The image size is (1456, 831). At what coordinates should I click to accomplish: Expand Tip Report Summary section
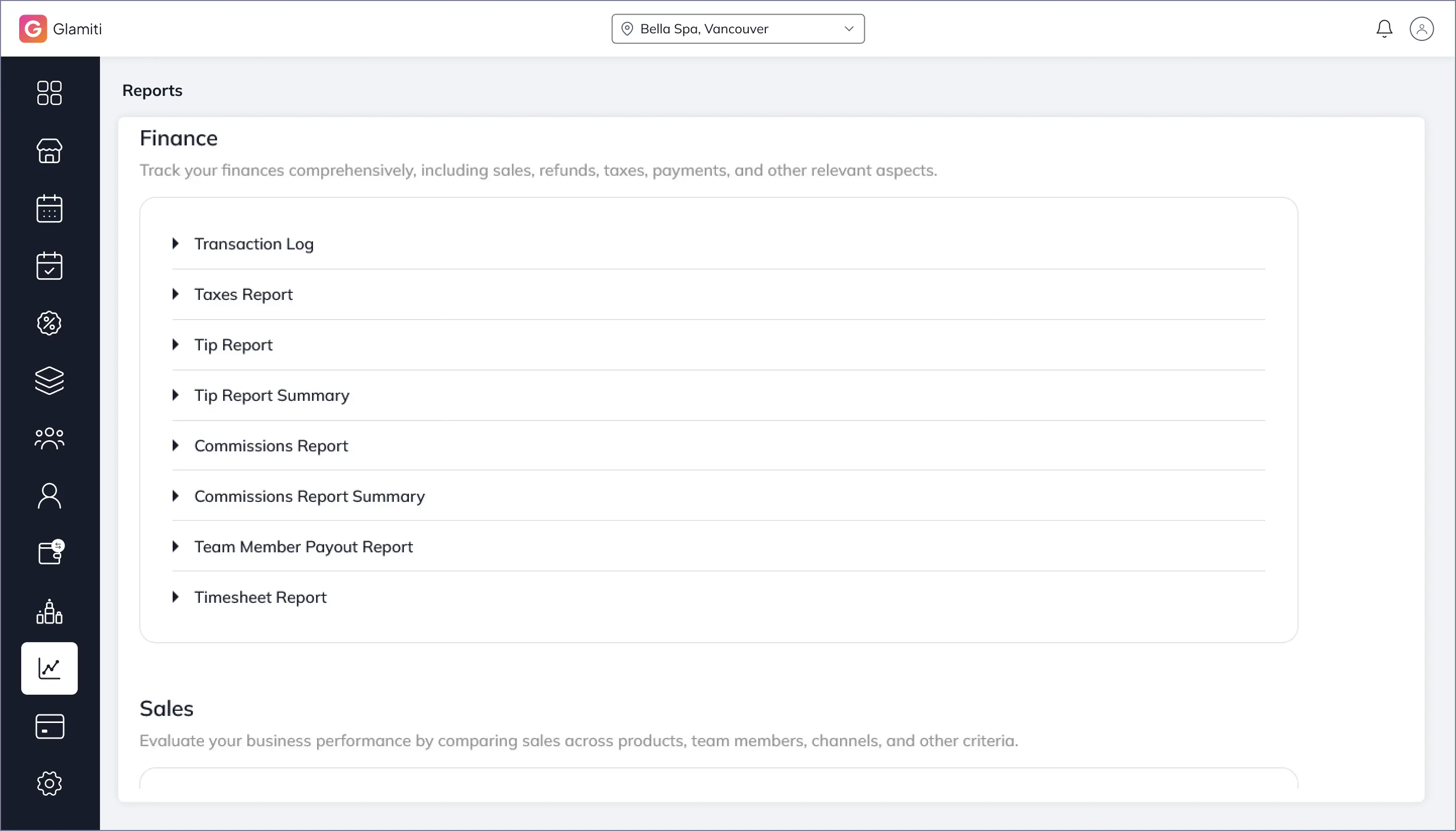click(x=271, y=395)
